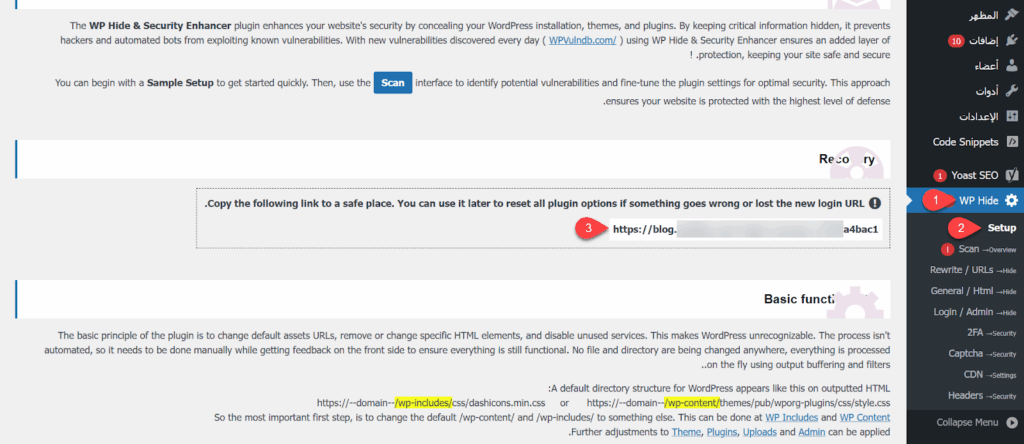Select the Setup submenu item

994,228
